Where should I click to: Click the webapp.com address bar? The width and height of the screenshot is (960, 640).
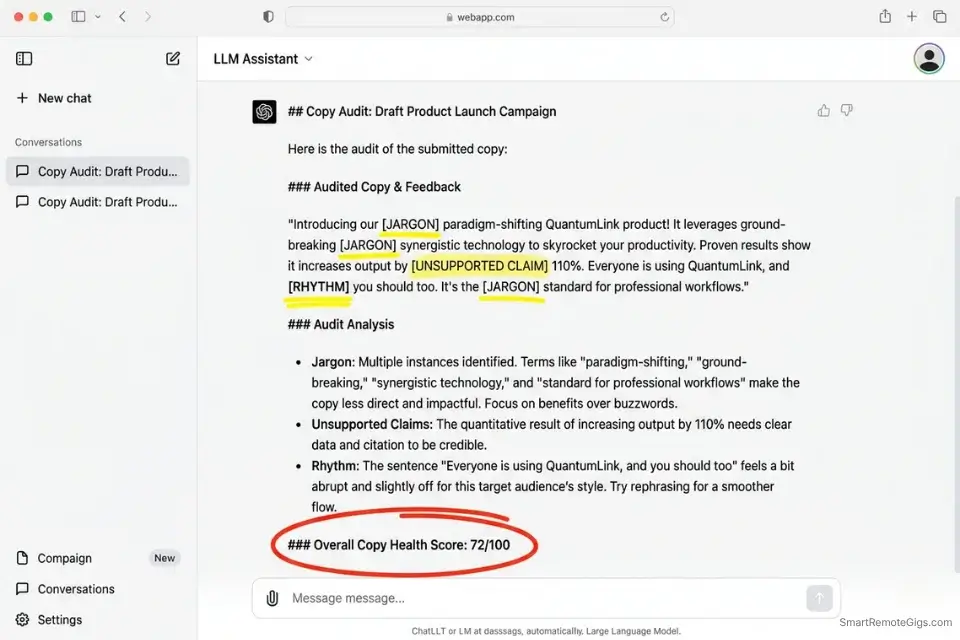pos(479,17)
